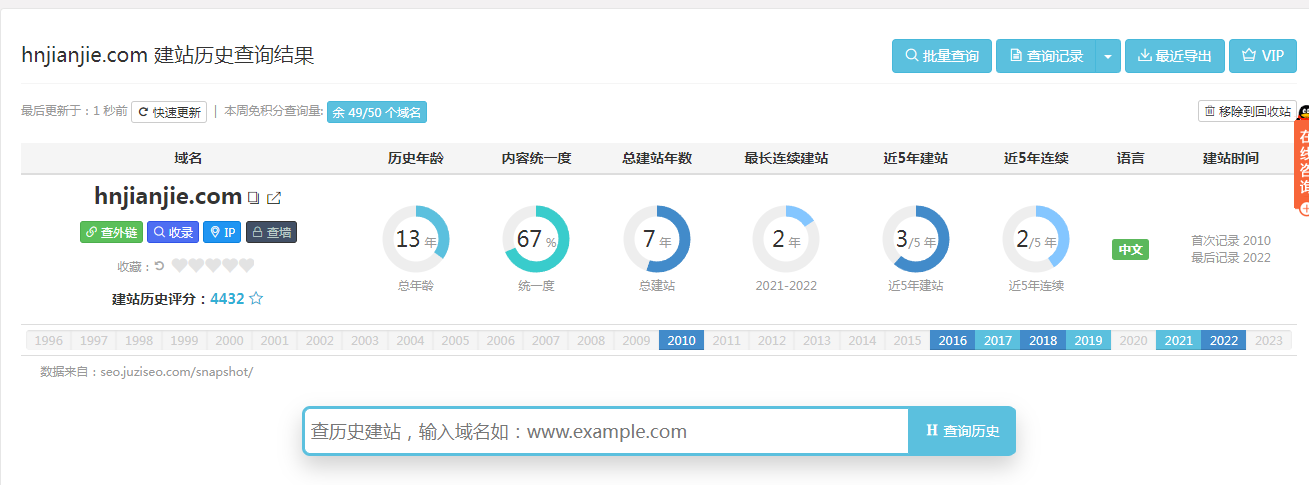The image size is (1309, 485).
Task: Open the VIP button
Action: point(1263,56)
